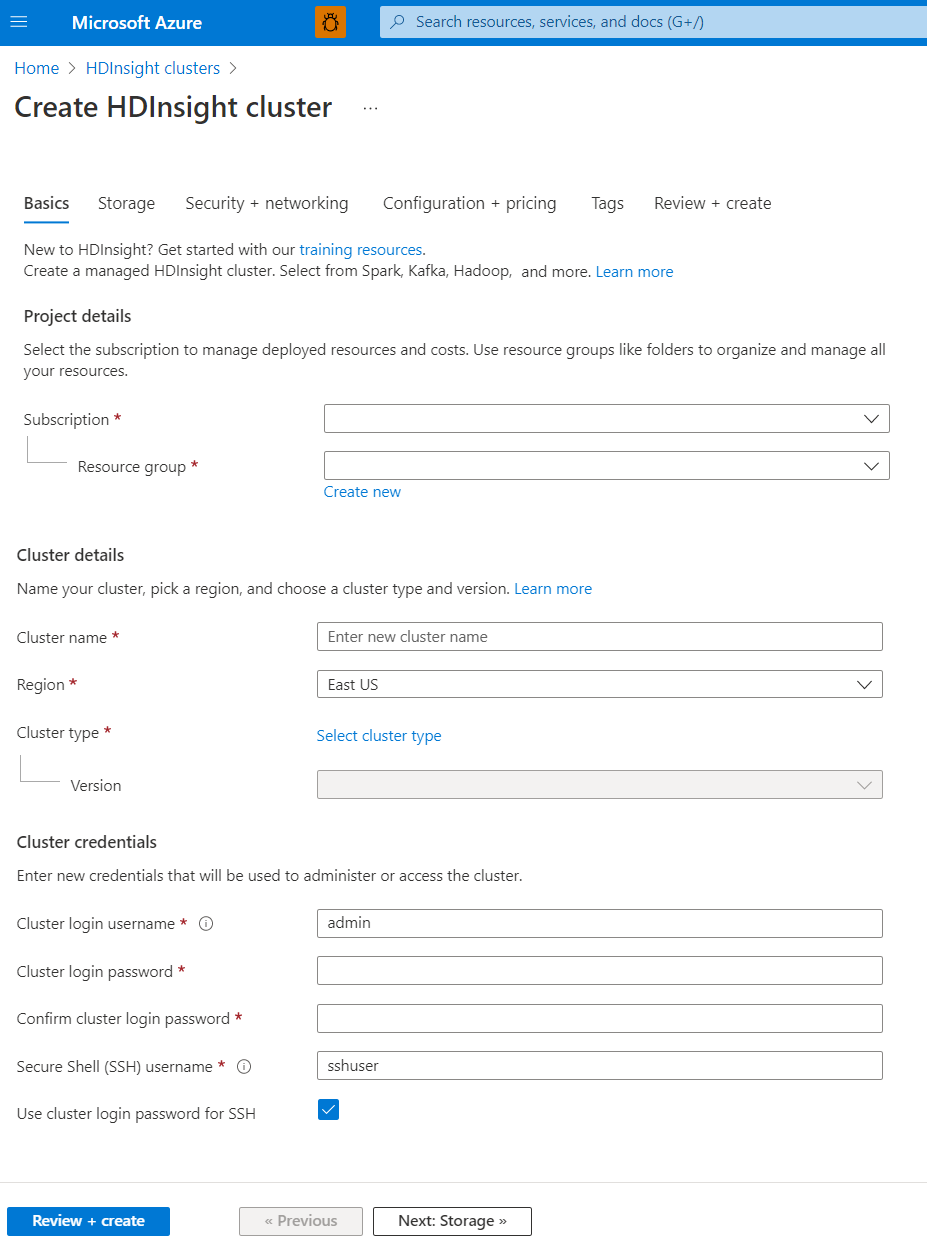Click the Review + create button
927x1243 pixels.
click(87, 1221)
